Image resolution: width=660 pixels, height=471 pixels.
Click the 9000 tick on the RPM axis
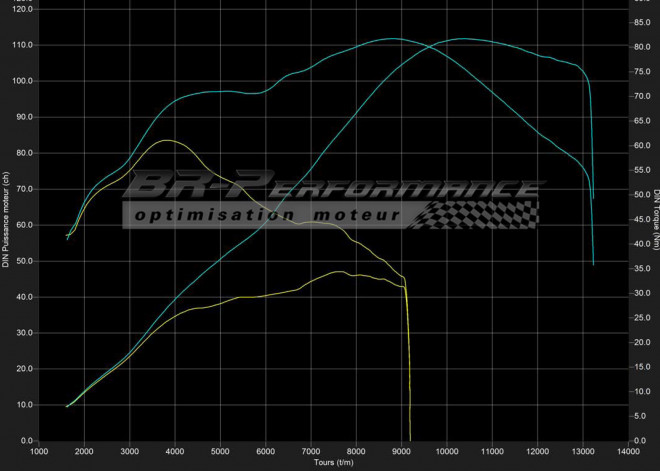tap(402, 451)
